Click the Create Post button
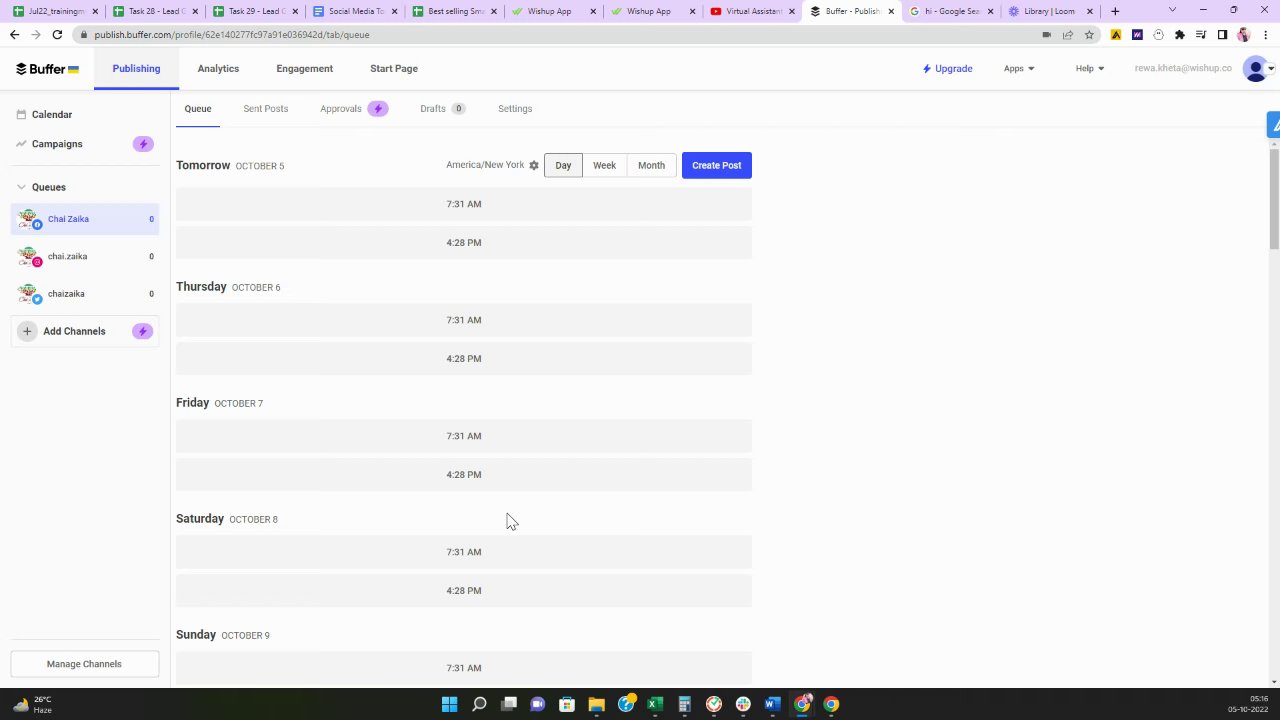1280x720 pixels. point(717,166)
